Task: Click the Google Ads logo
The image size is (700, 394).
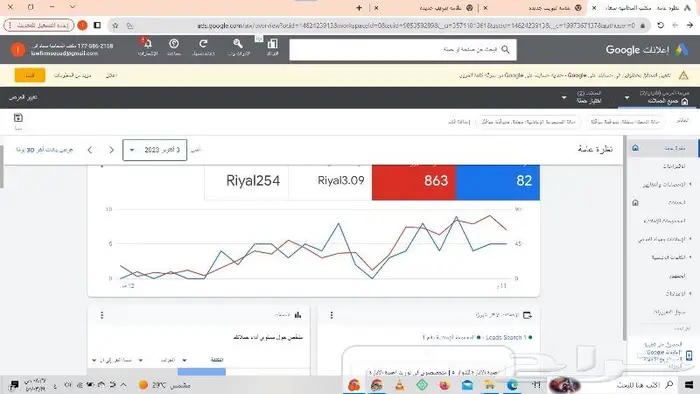Action: coord(681,50)
